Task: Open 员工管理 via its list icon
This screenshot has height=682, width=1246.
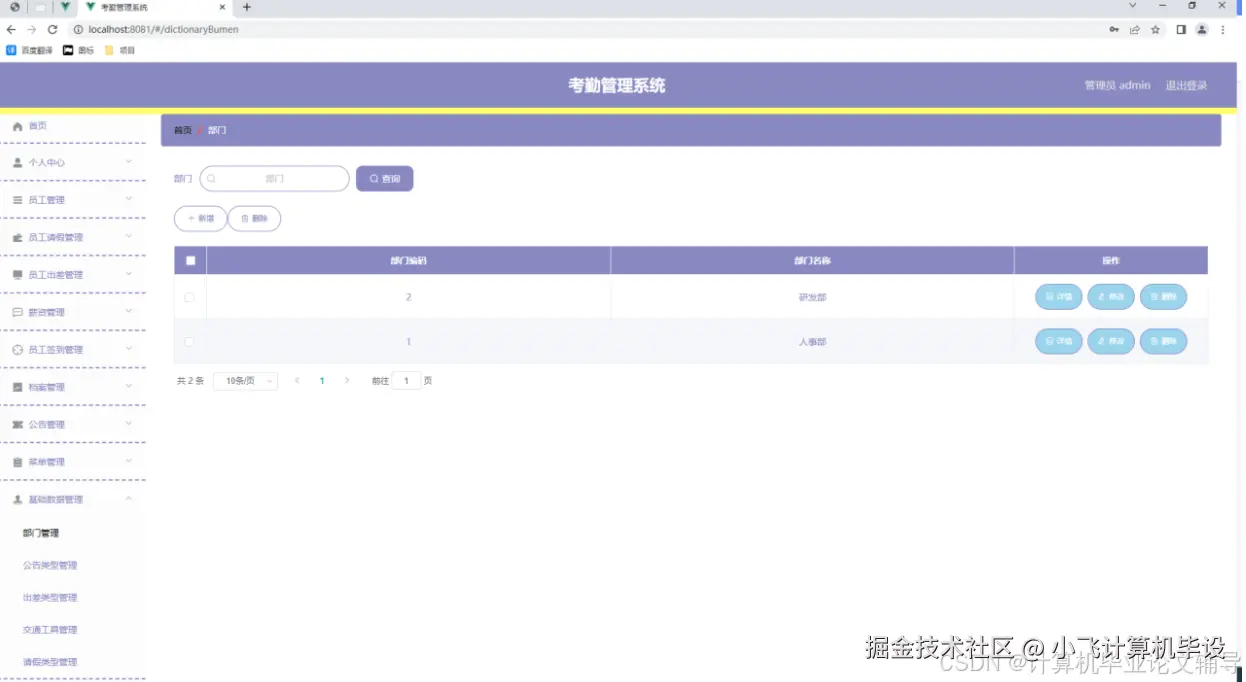Action: tap(16, 199)
